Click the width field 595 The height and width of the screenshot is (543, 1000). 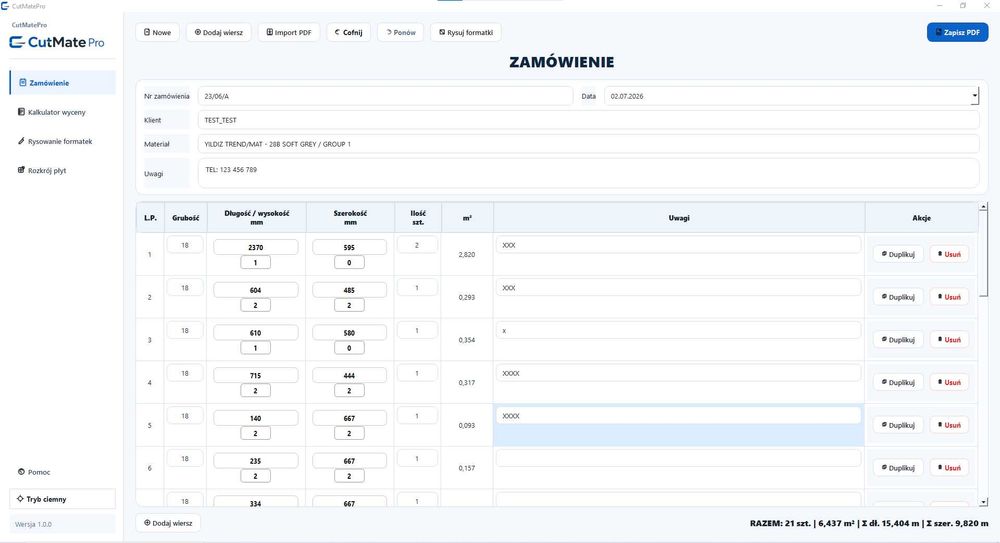click(349, 247)
